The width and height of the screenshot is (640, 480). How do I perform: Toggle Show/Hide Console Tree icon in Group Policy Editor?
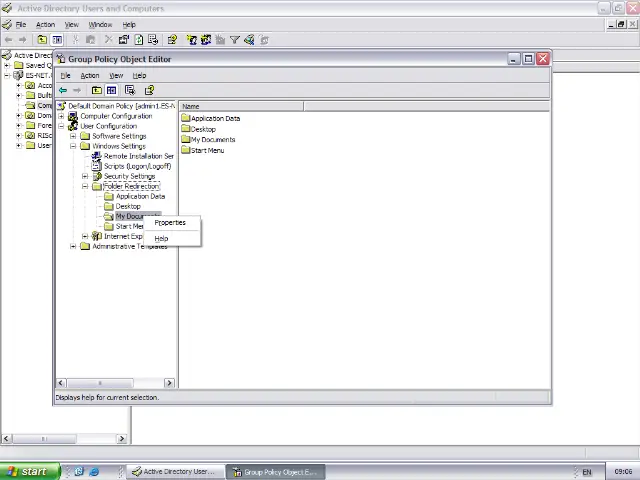coord(111,90)
